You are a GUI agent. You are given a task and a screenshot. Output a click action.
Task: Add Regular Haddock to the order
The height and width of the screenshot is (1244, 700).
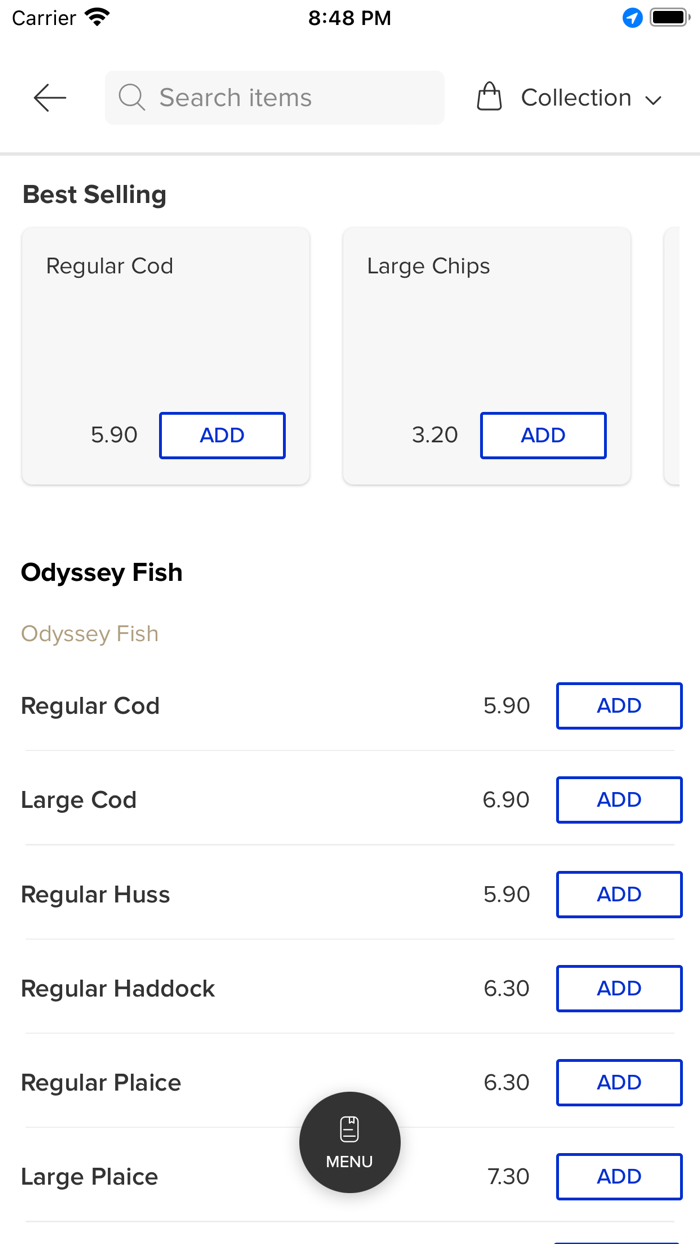(618, 988)
